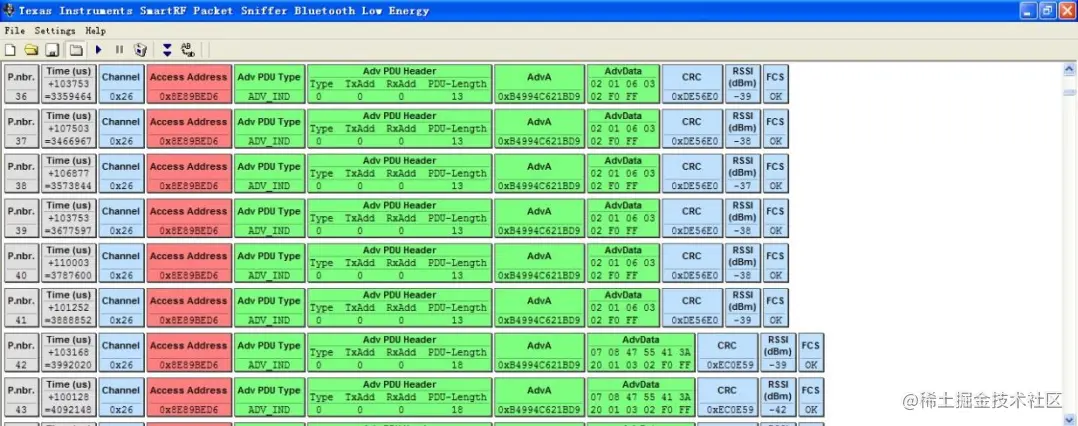Image resolution: width=1078 pixels, height=426 pixels.
Task: Click time value =3888852 in packet 41
Action: pos(69,320)
